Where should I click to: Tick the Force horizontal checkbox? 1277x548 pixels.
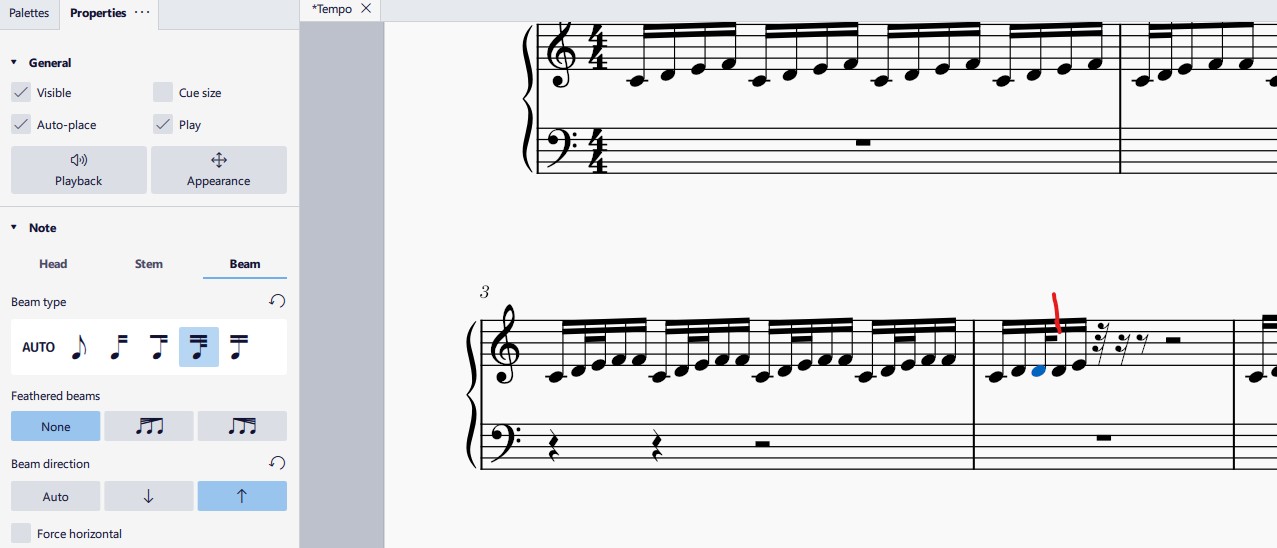pos(21,533)
